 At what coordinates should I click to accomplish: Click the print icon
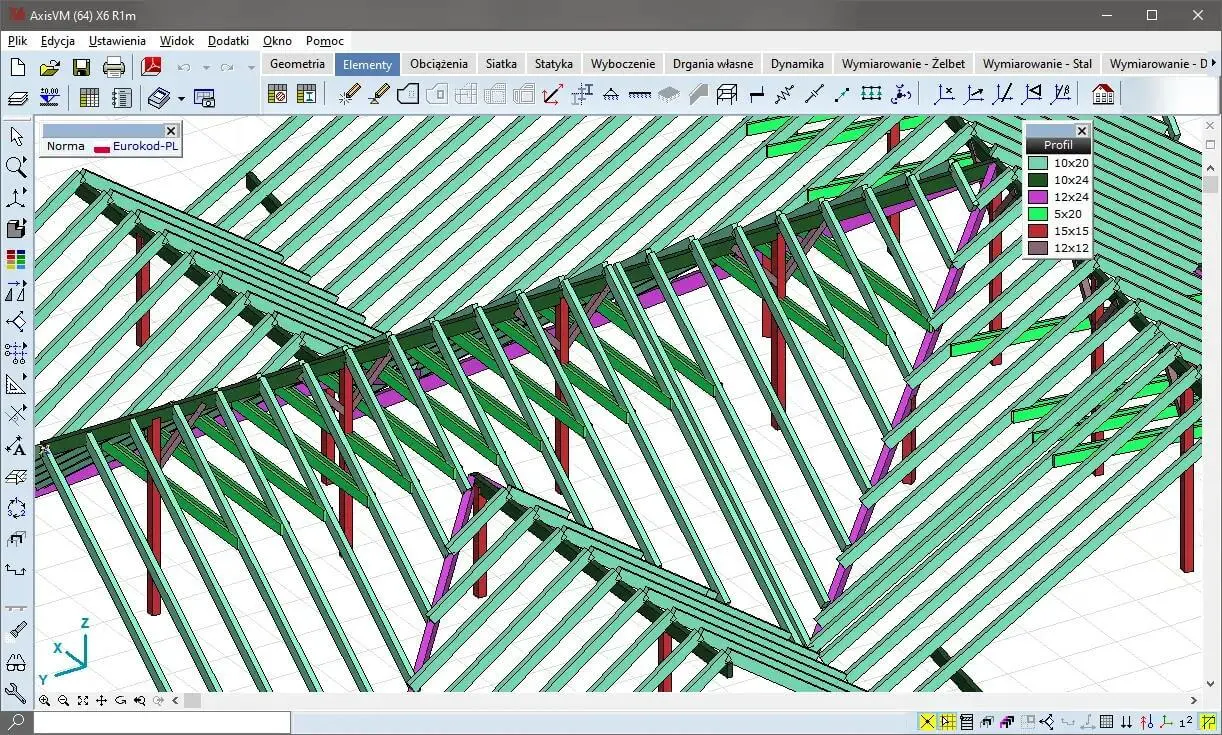[114, 67]
